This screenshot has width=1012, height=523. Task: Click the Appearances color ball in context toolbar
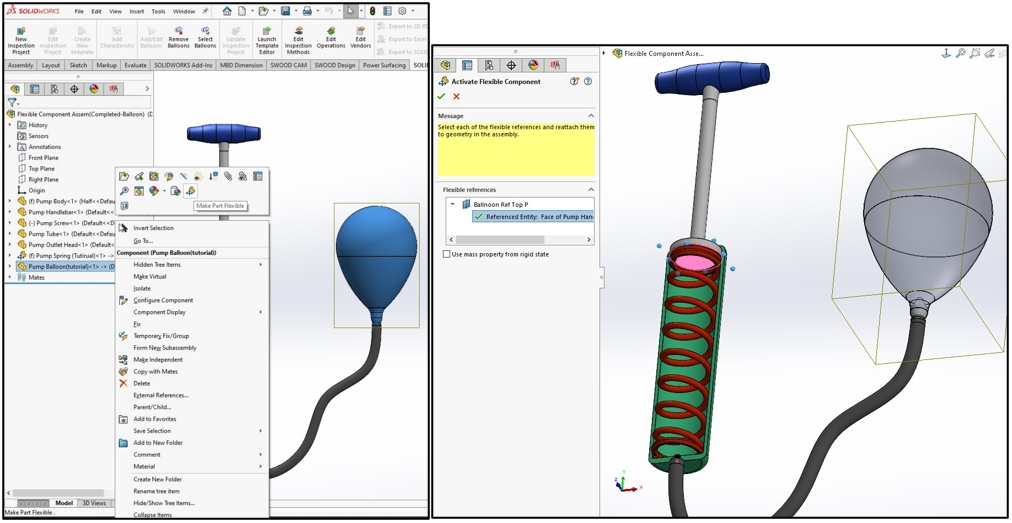[154, 190]
